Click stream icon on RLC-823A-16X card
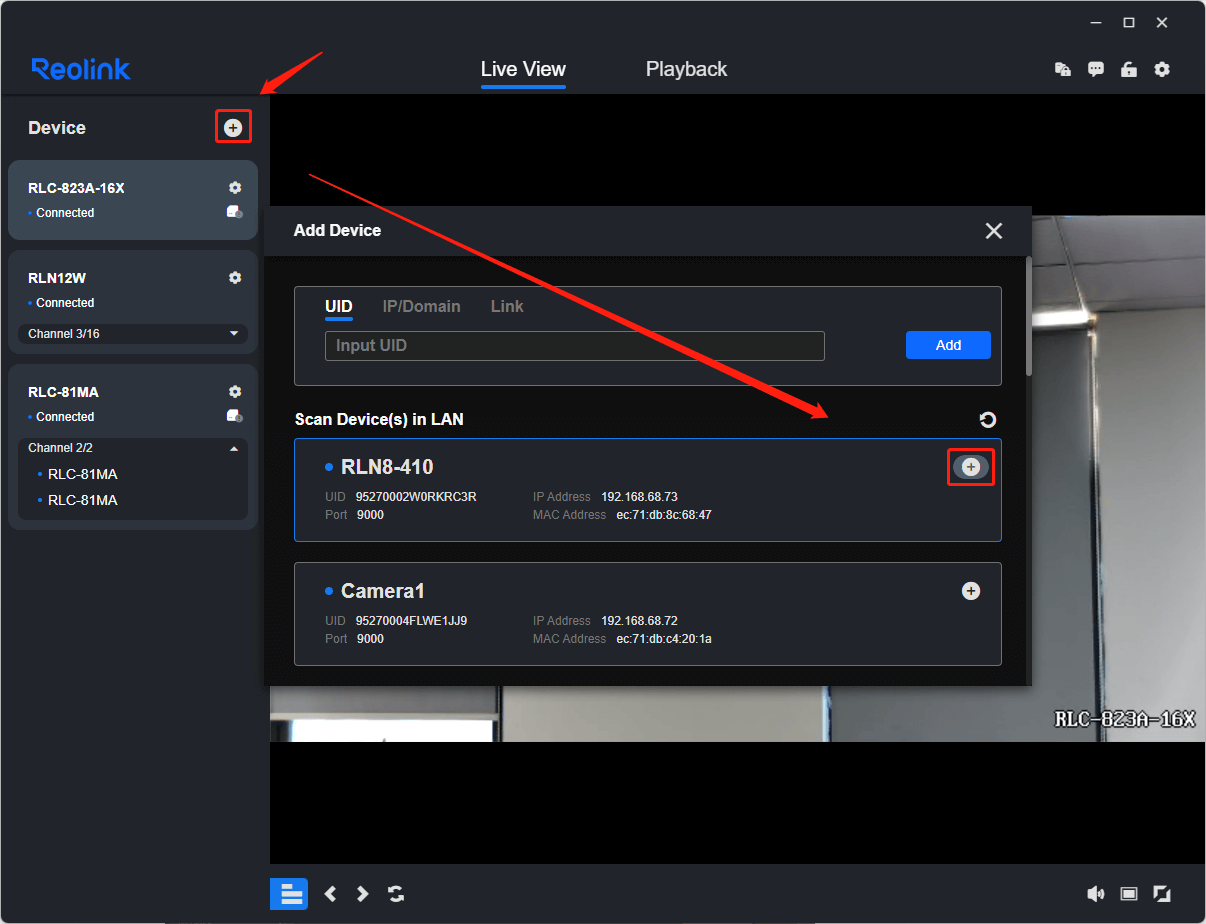 click(x=235, y=212)
